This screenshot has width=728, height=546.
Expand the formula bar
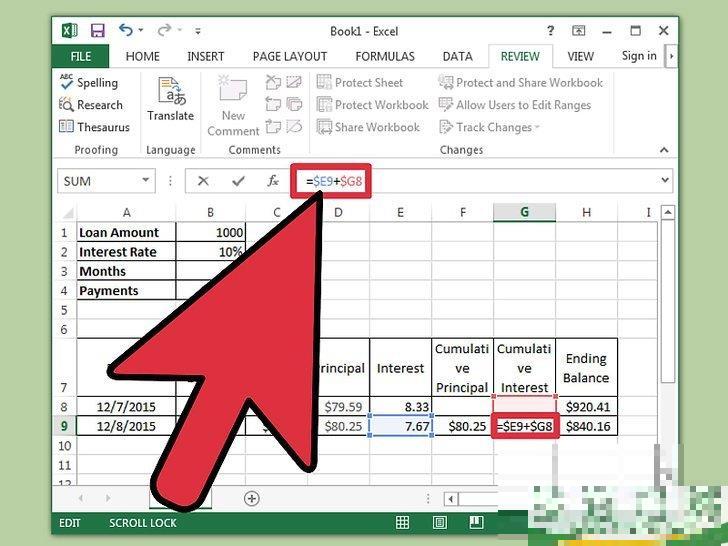click(666, 181)
